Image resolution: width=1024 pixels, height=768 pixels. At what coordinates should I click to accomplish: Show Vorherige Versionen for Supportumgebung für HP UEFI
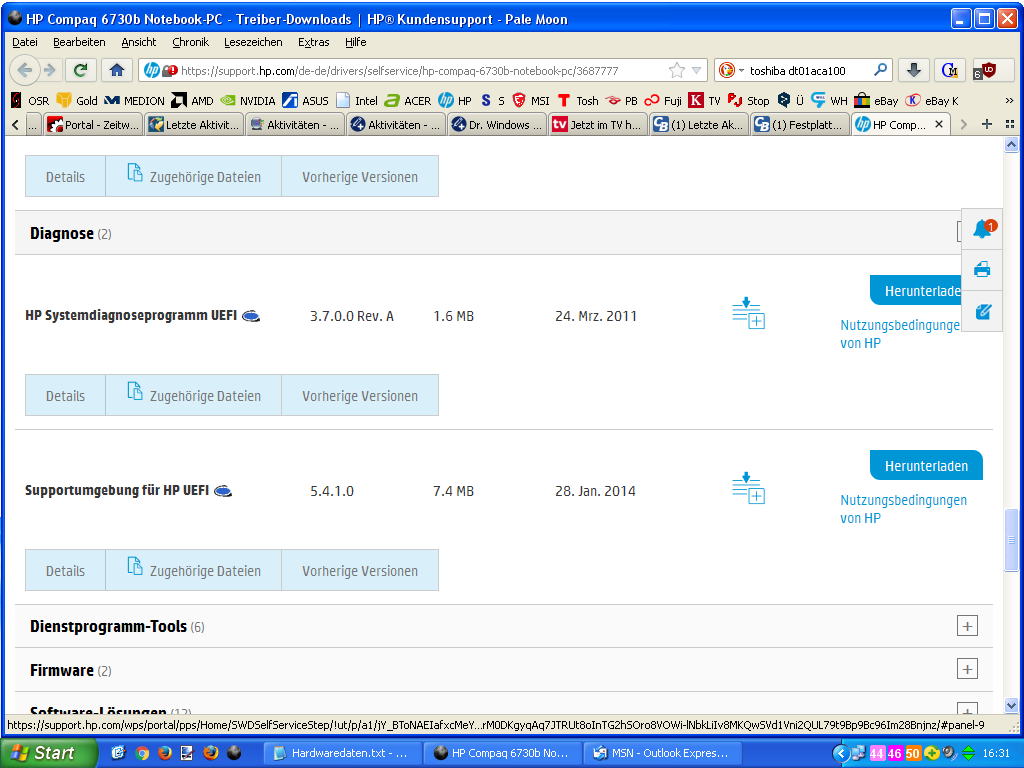pyautogui.click(x=360, y=570)
